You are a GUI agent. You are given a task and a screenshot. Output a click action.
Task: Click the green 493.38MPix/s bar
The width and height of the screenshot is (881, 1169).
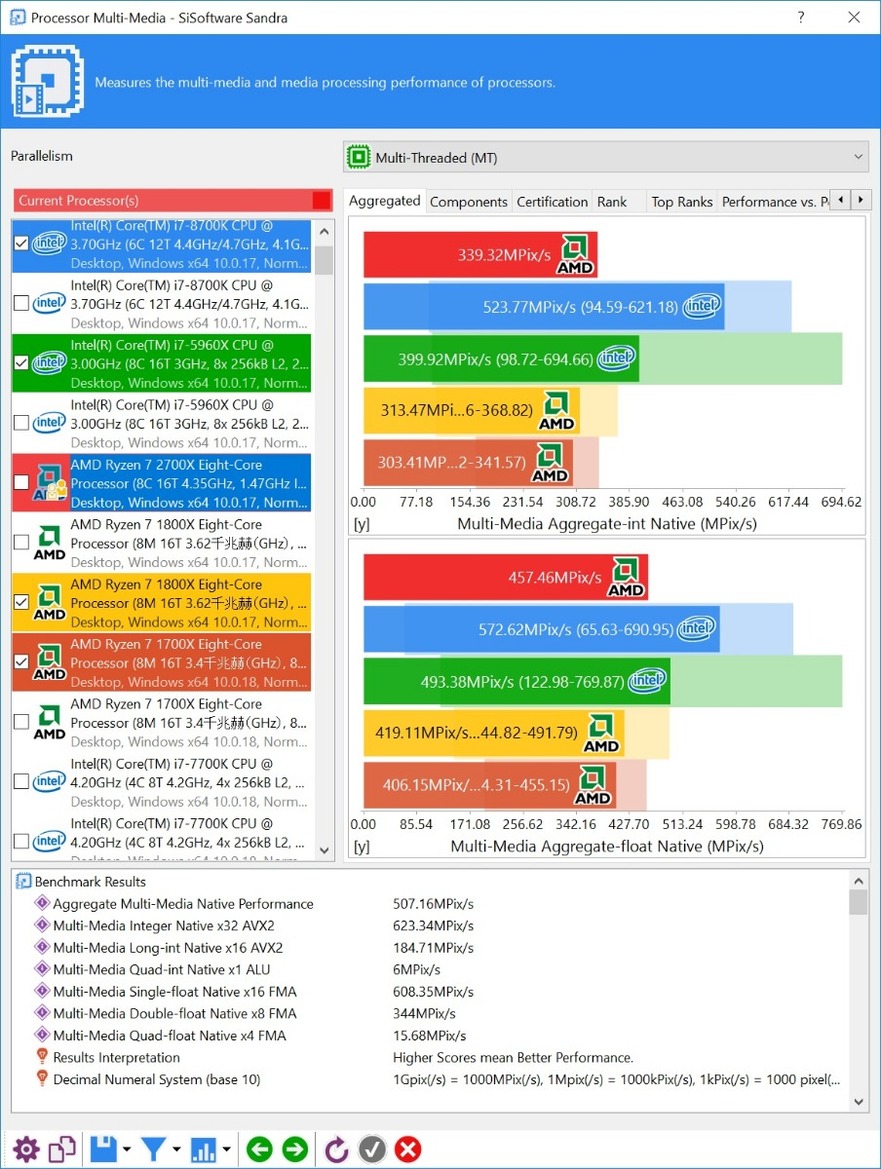517,681
